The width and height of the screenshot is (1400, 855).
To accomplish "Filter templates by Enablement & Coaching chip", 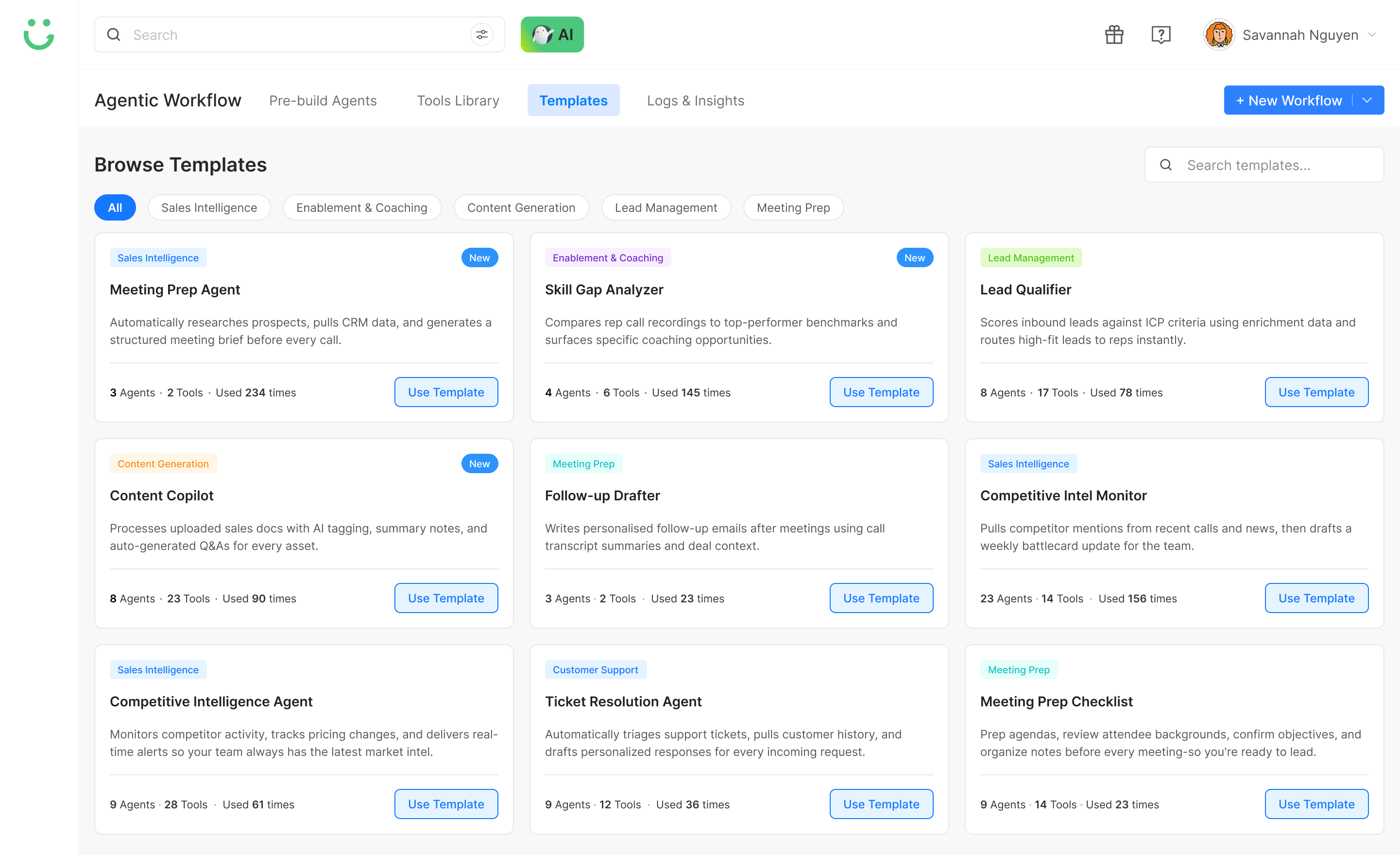I will click(361, 207).
